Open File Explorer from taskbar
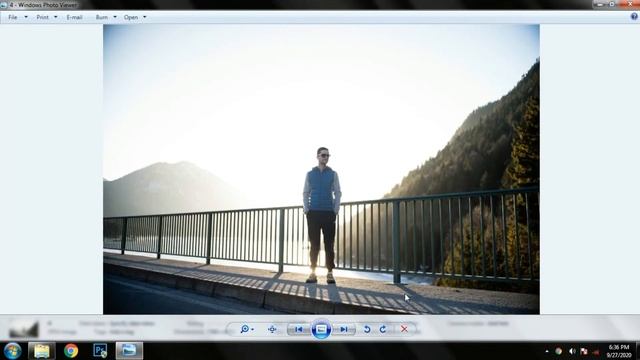 [42, 351]
